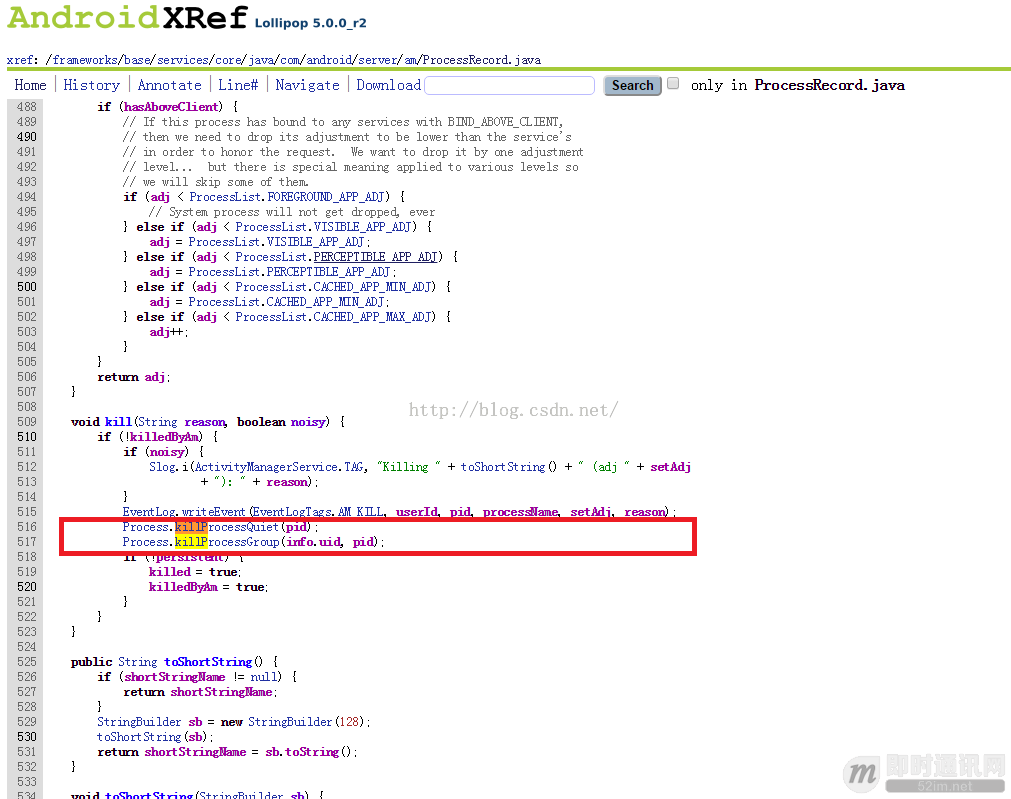The height and width of the screenshot is (799, 1011).
Task: Open 'services' in xref breadcrumb path
Action: (x=182, y=60)
